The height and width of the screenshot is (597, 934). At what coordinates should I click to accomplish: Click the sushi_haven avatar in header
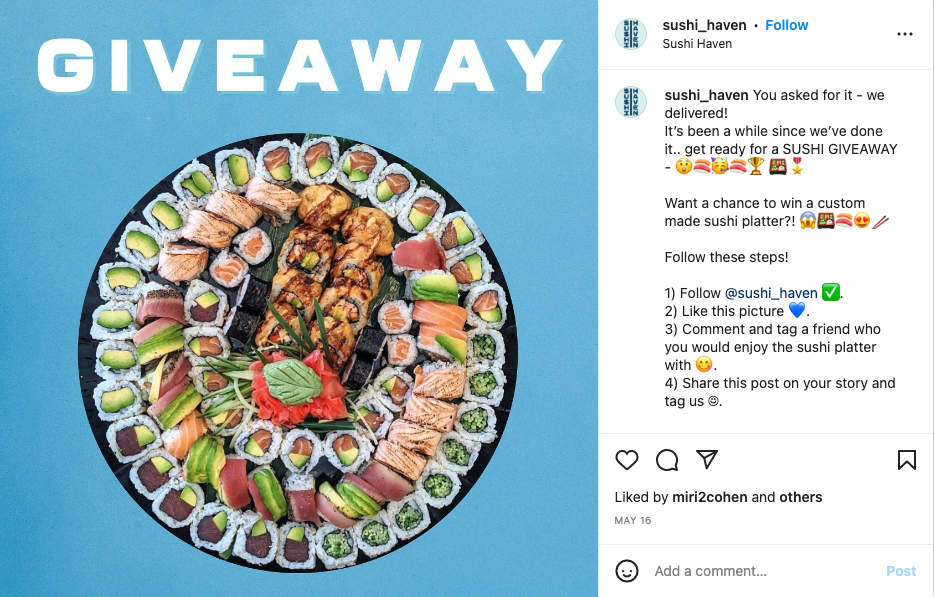631,34
